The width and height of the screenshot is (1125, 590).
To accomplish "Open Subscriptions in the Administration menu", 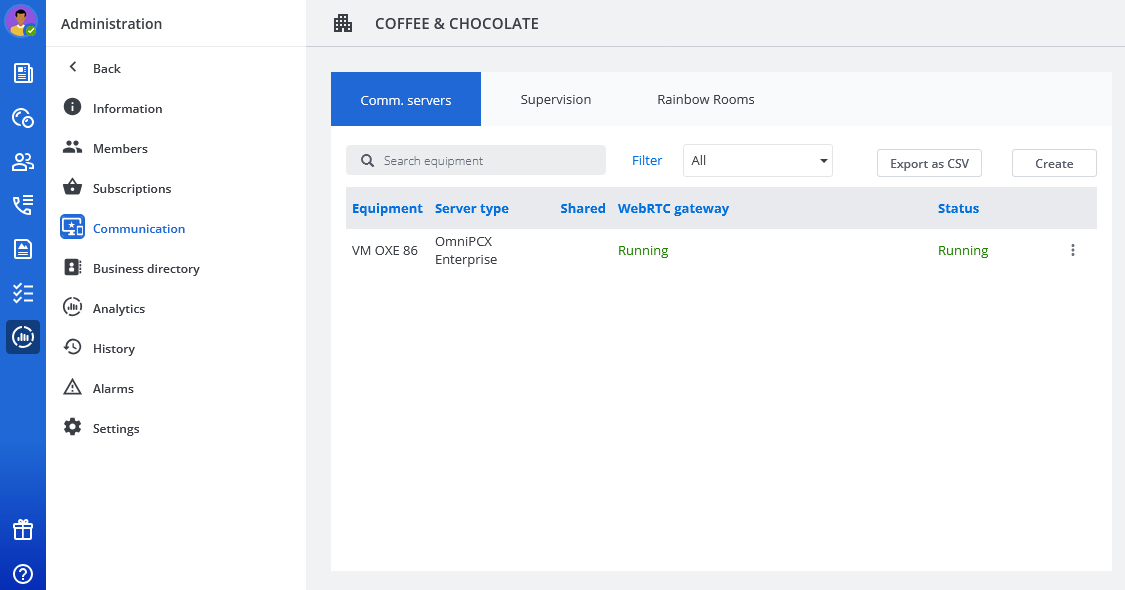I will pos(132,188).
